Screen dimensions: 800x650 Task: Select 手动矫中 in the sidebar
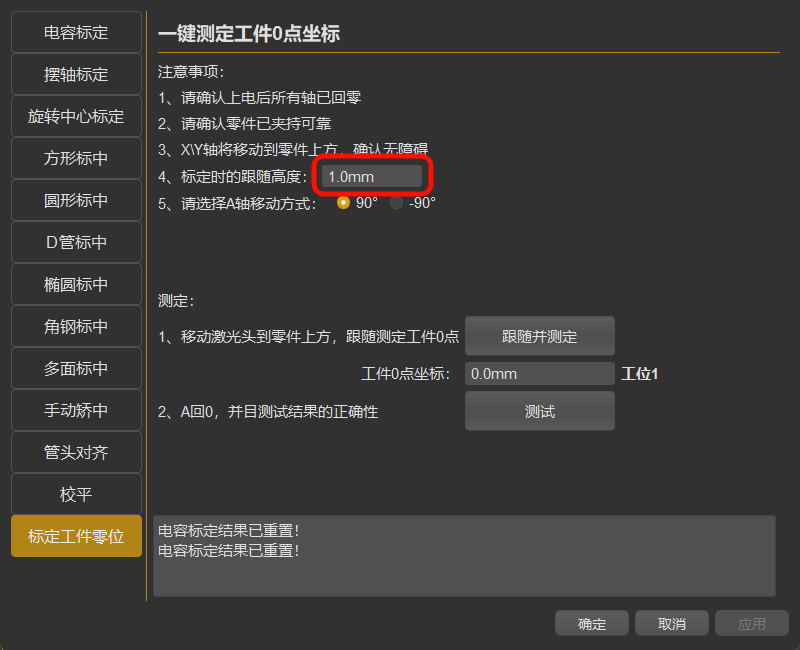pyautogui.click(x=76, y=410)
